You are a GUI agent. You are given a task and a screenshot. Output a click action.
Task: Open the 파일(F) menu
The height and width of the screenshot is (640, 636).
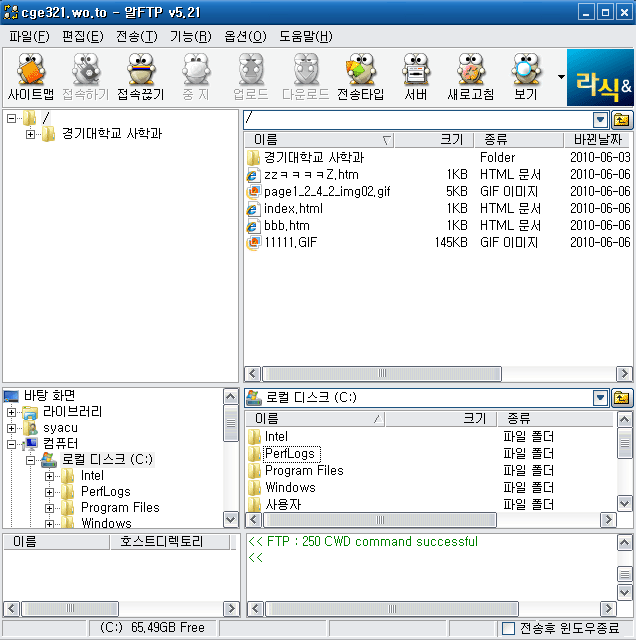(x=29, y=36)
